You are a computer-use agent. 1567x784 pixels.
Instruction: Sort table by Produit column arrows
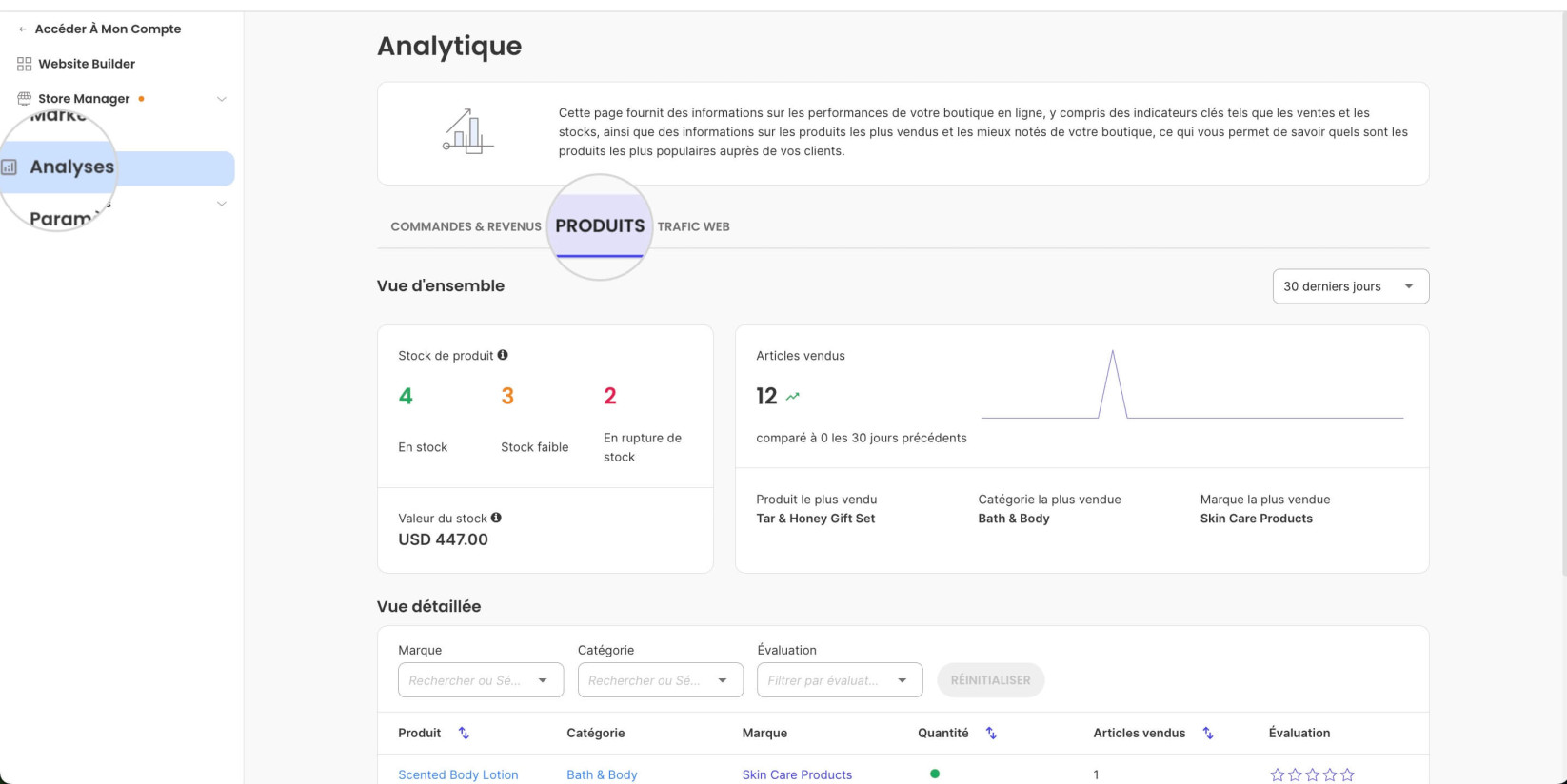(x=464, y=733)
